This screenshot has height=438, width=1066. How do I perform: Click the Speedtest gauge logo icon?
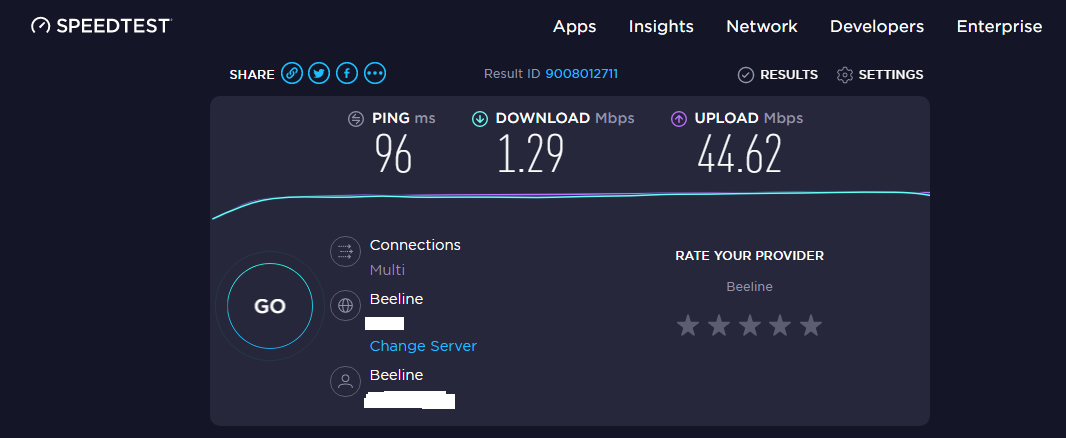pyautogui.click(x=40, y=26)
